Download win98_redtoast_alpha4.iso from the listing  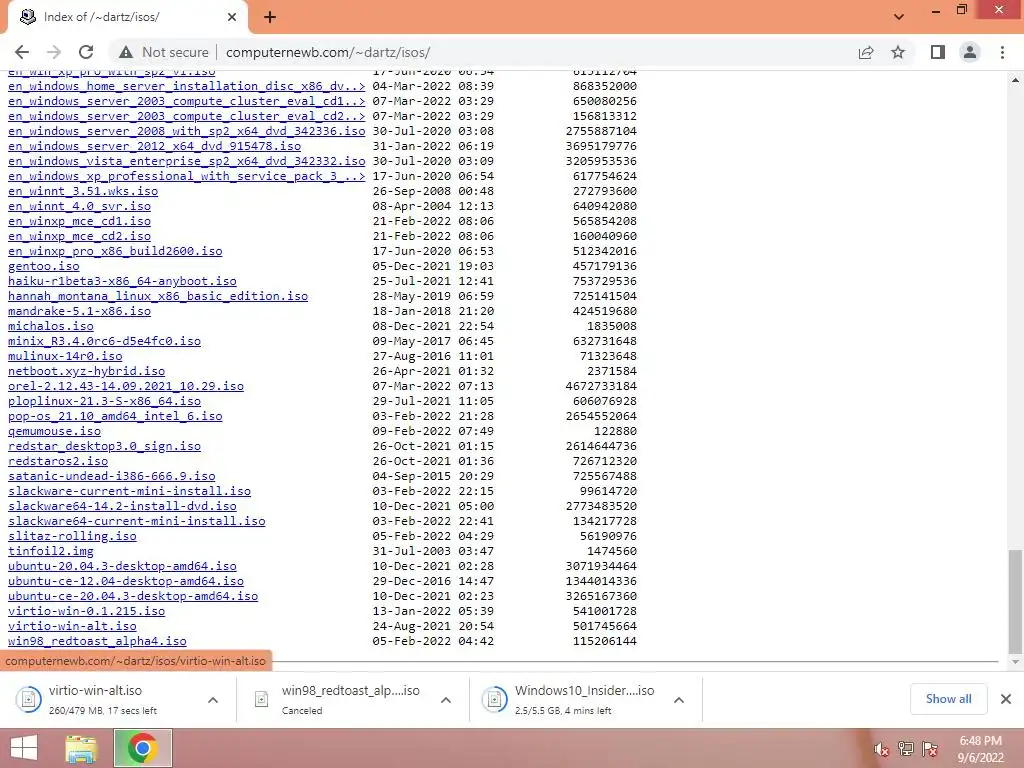pos(97,641)
